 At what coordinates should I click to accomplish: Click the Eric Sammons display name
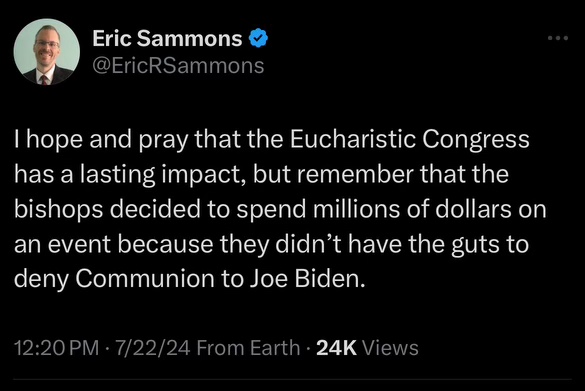pyautogui.click(x=167, y=38)
